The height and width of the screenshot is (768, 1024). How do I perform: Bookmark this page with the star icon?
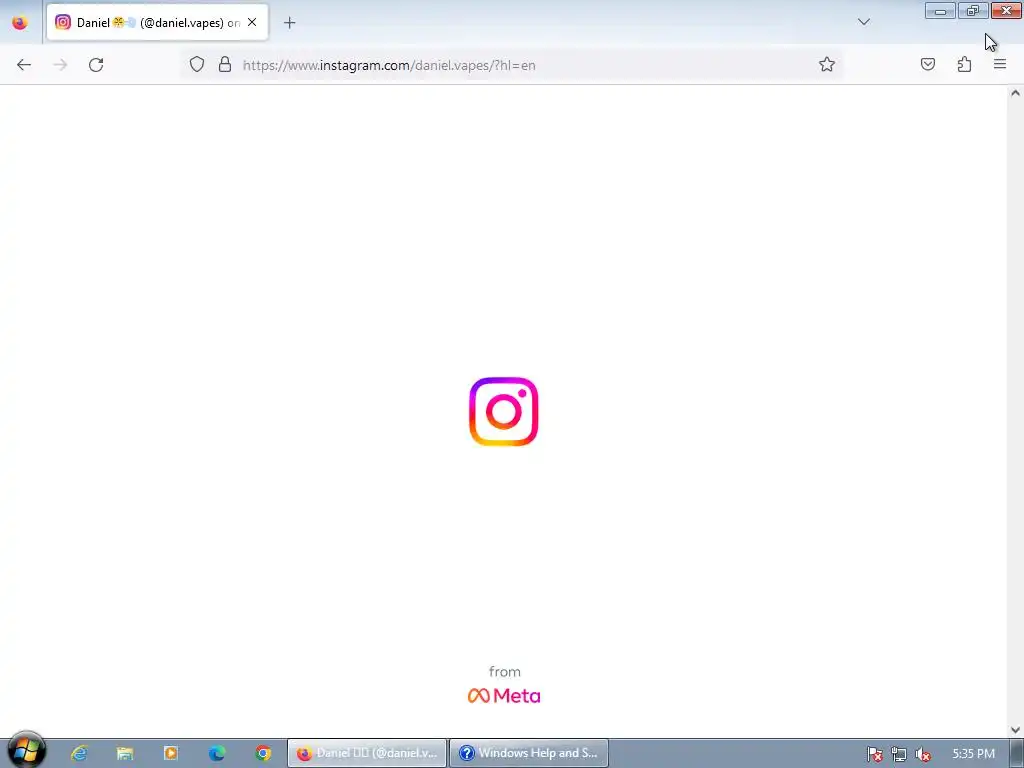tap(827, 64)
